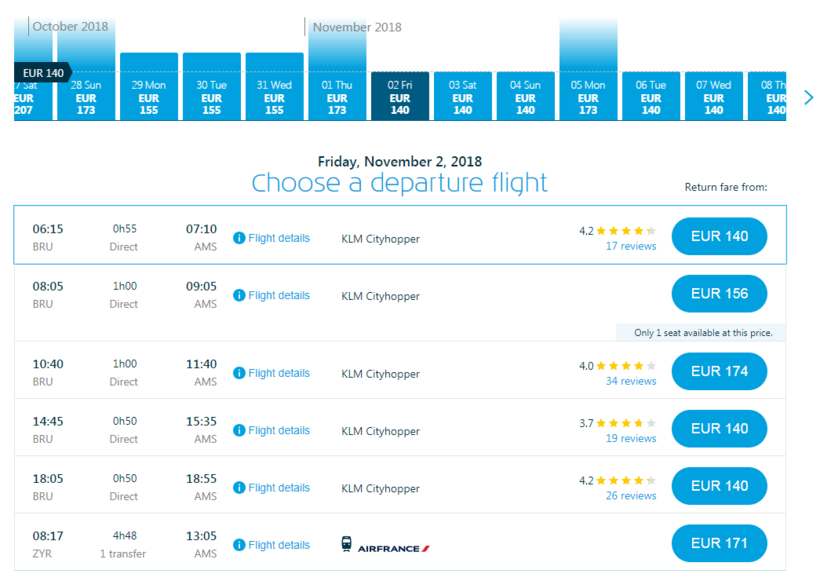
Task: Click star rating for 06:15 flight
Action: click(627, 231)
